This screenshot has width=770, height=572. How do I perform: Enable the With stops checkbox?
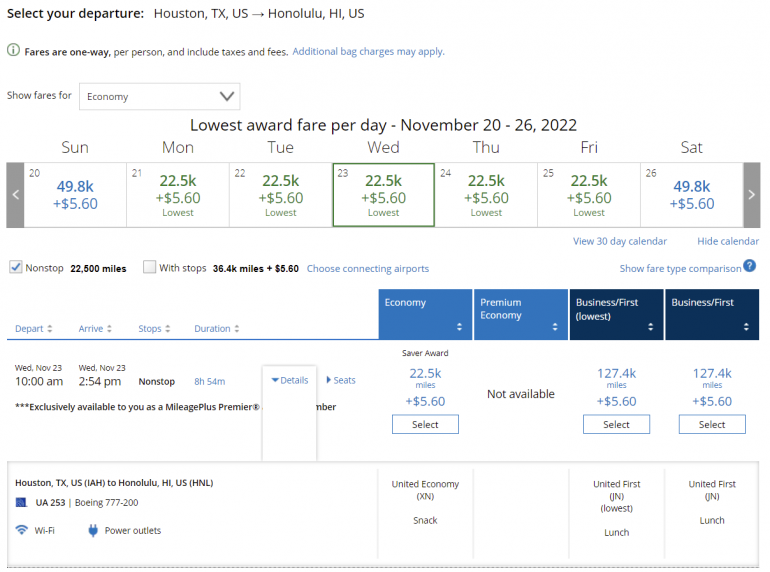click(150, 267)
